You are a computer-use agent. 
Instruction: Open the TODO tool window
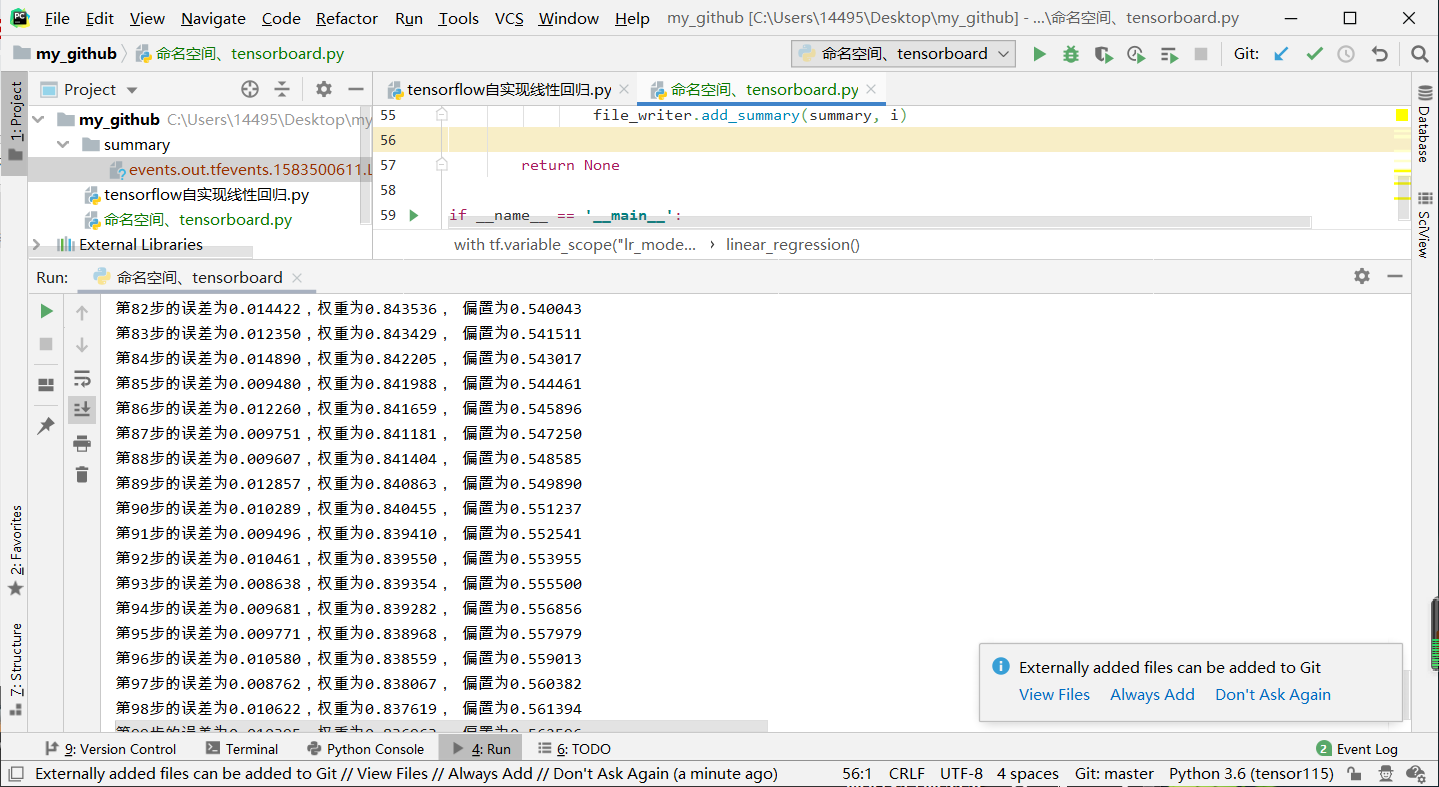click(x=574, y=749)
